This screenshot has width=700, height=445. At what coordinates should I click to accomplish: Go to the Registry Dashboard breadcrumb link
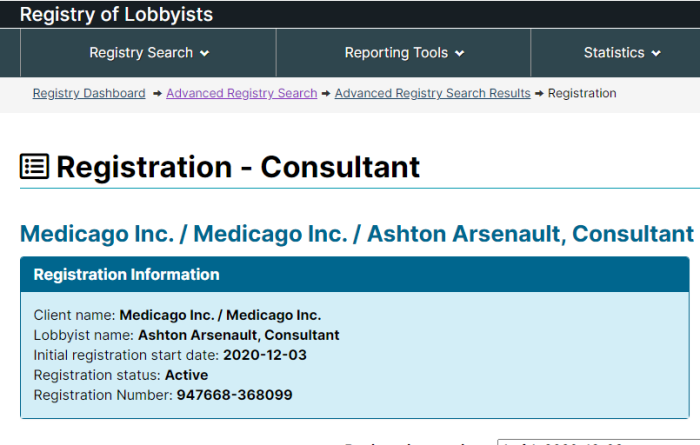point(89,93)
